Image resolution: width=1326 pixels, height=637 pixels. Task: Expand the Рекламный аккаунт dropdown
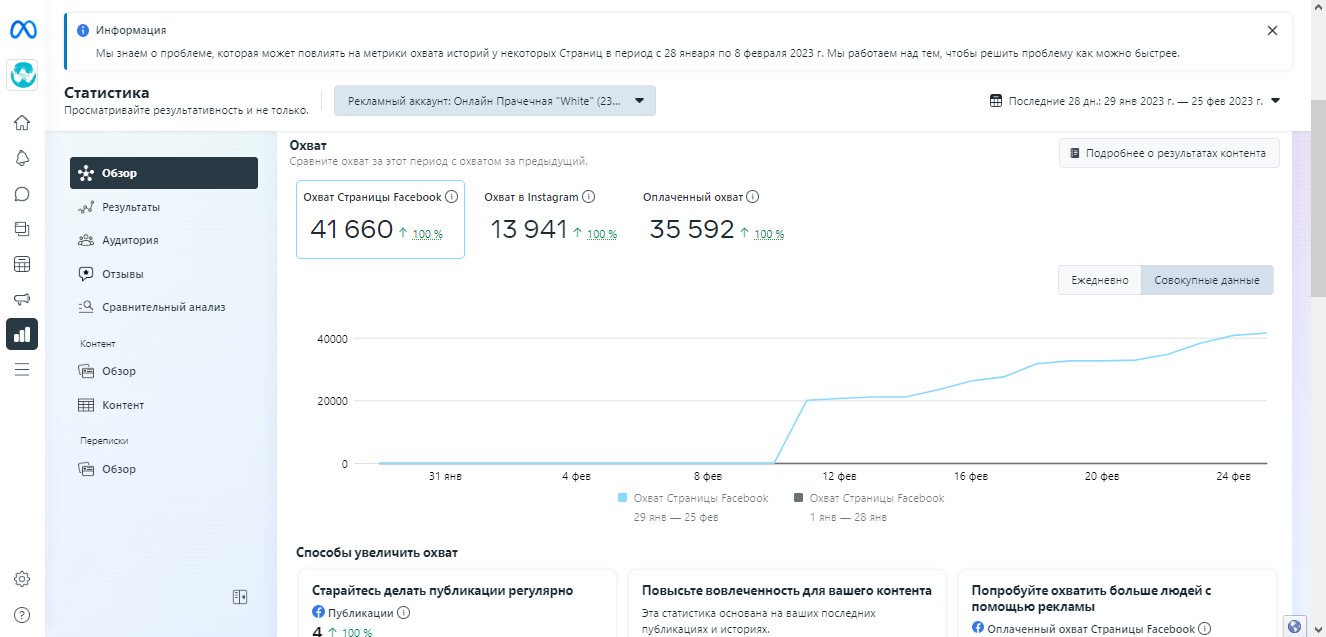(495, 101)
